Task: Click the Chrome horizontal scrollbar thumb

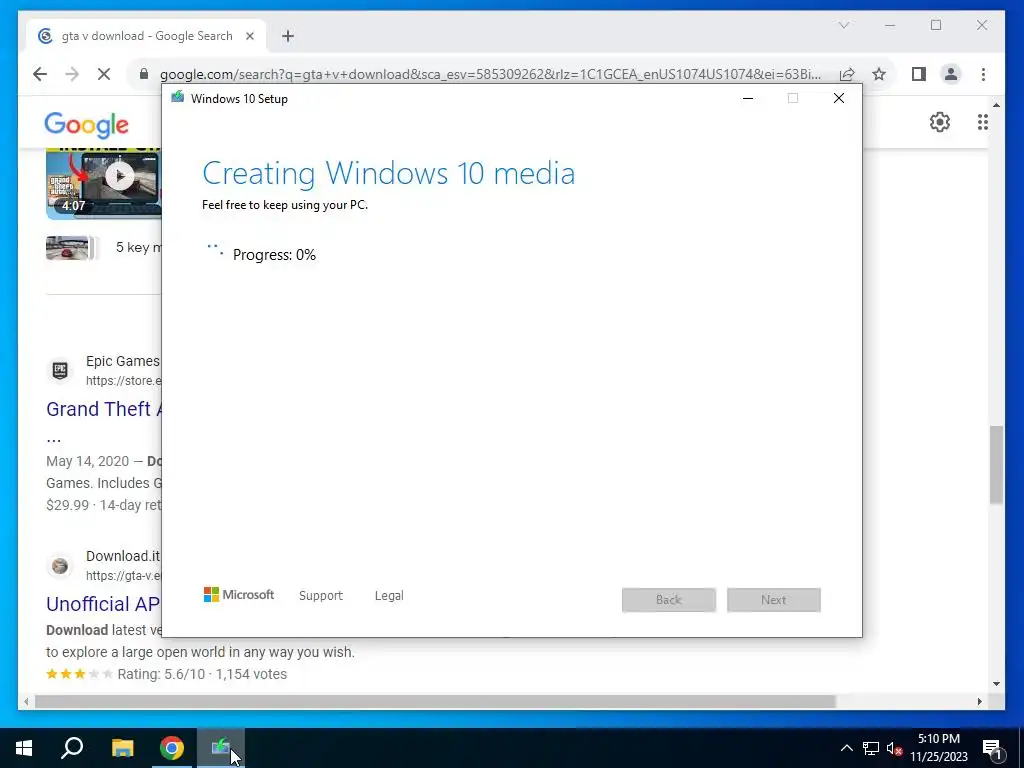Action: pos(435,701)
